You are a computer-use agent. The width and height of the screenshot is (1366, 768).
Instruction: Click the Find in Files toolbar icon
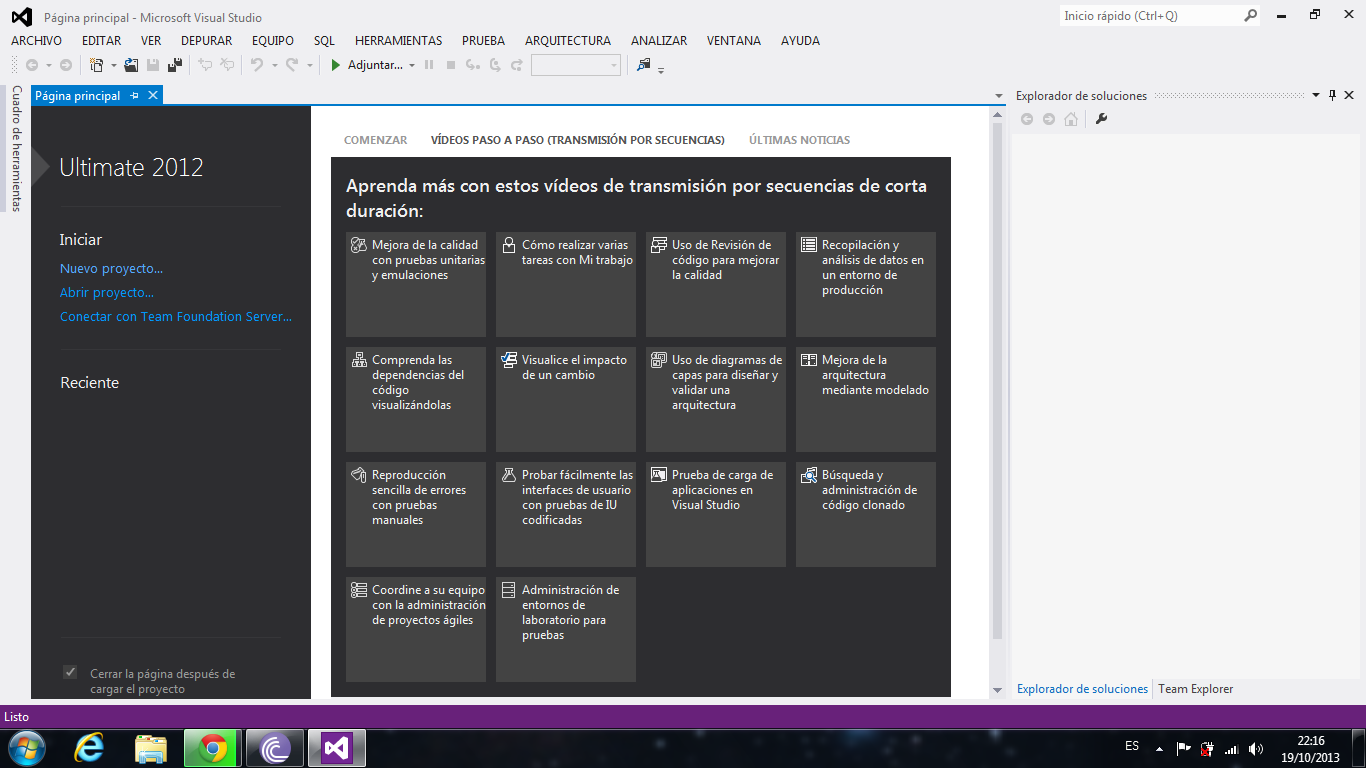tap(643, 65)
